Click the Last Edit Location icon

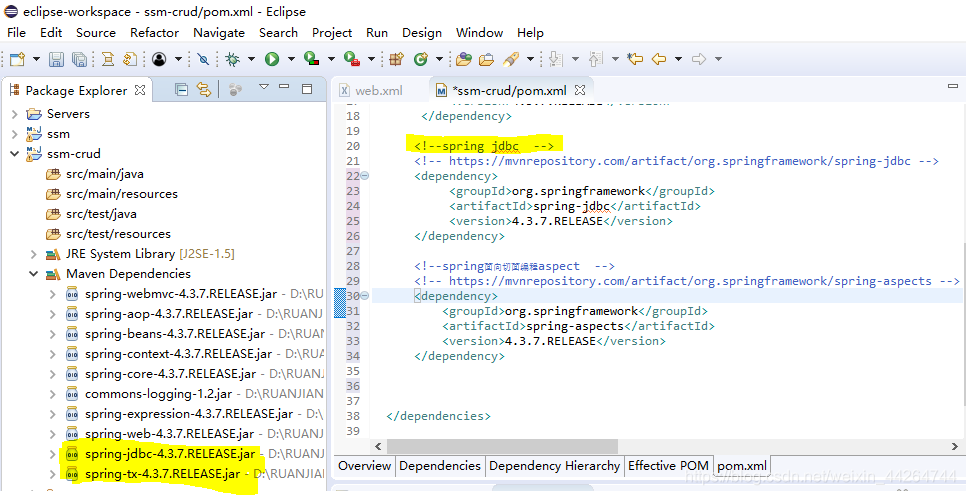[x=635, y=59]
